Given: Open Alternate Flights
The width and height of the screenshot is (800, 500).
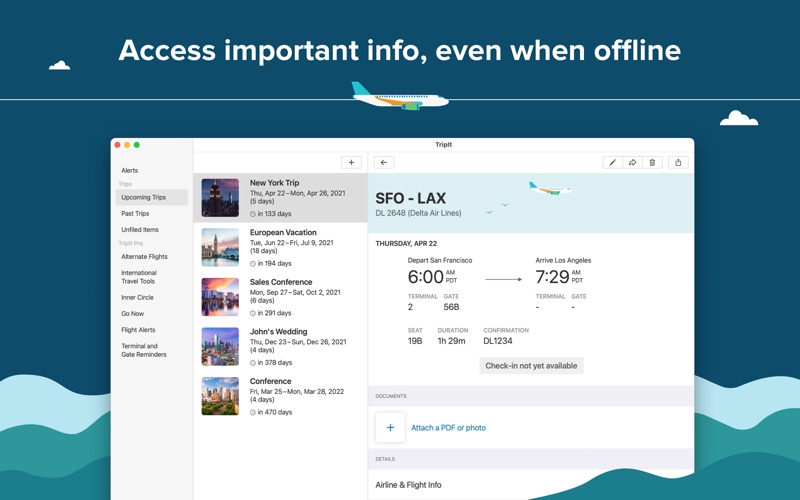Looking at the screenshot, I should click(144, 256).
